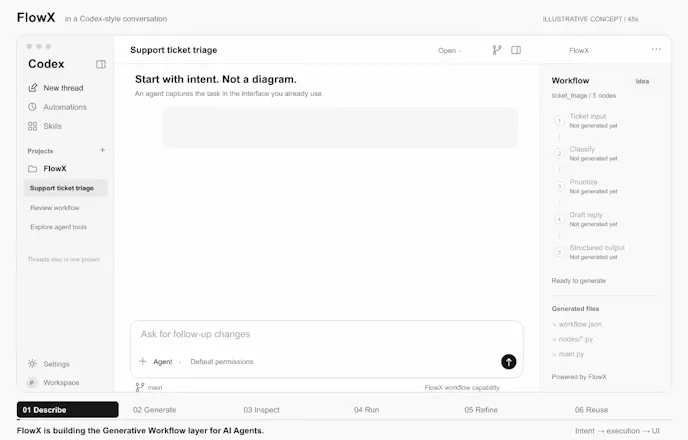
Task: Open the Explore agent tools thread
Action: [x=58, y=227]
